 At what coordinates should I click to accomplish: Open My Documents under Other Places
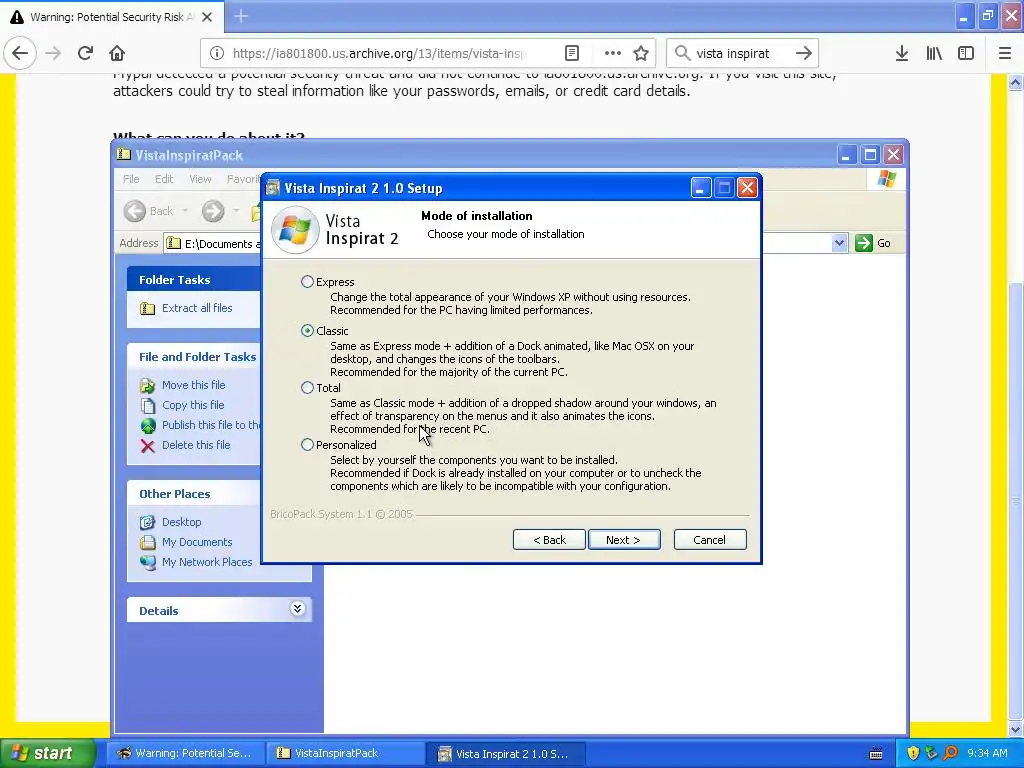tap(197, 542)
